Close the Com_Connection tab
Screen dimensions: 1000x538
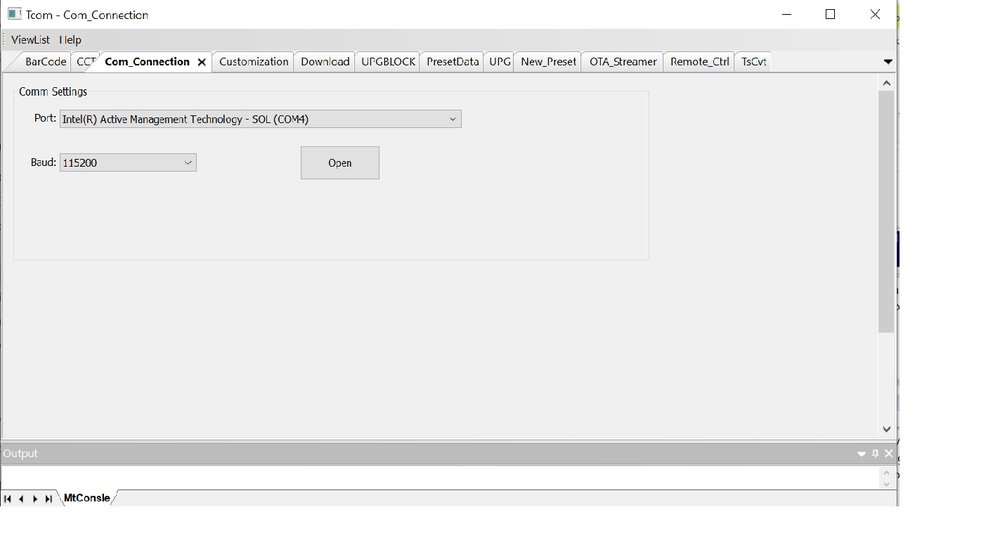click(x=202, y=62)
